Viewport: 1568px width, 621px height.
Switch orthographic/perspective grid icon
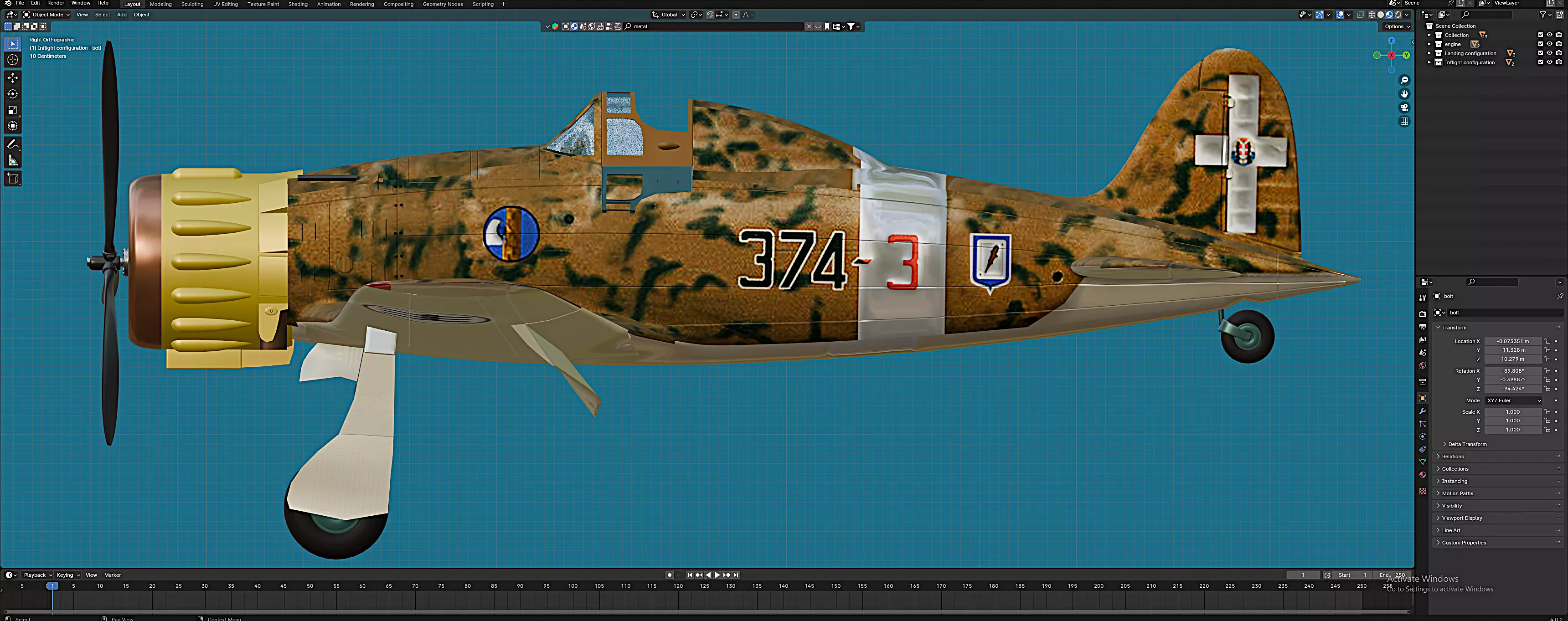click(1404, 122)
